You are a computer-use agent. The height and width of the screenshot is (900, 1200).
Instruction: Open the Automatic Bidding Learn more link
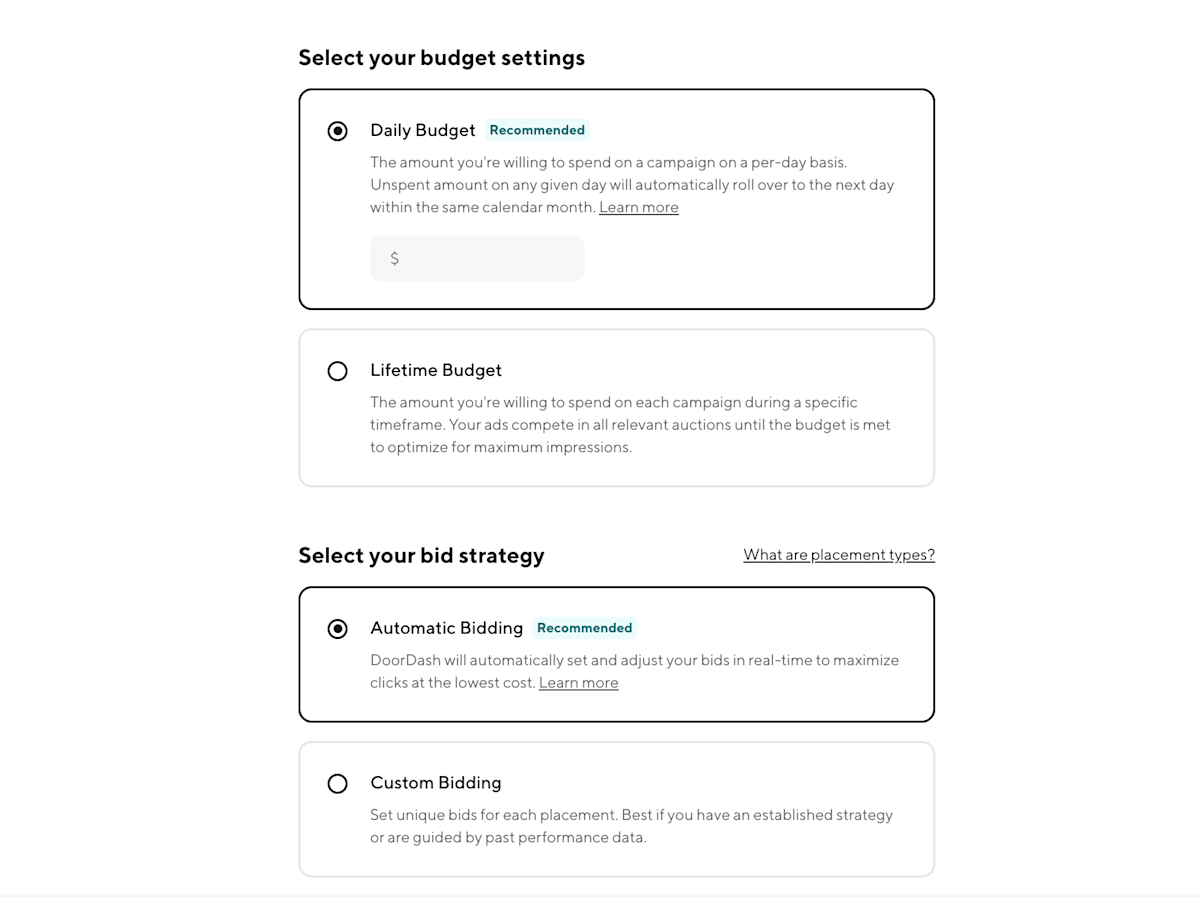(x=578, y=682)
